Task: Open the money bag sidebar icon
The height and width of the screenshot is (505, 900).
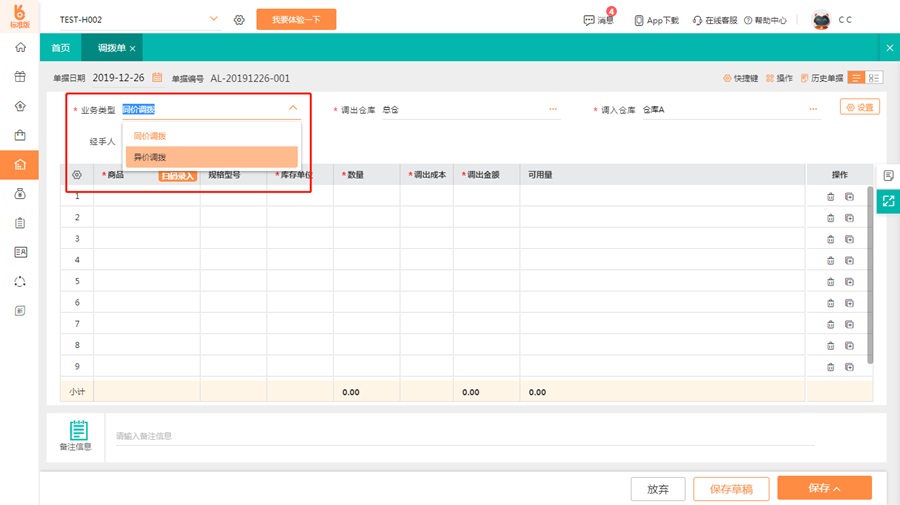Action: (20, 194)
